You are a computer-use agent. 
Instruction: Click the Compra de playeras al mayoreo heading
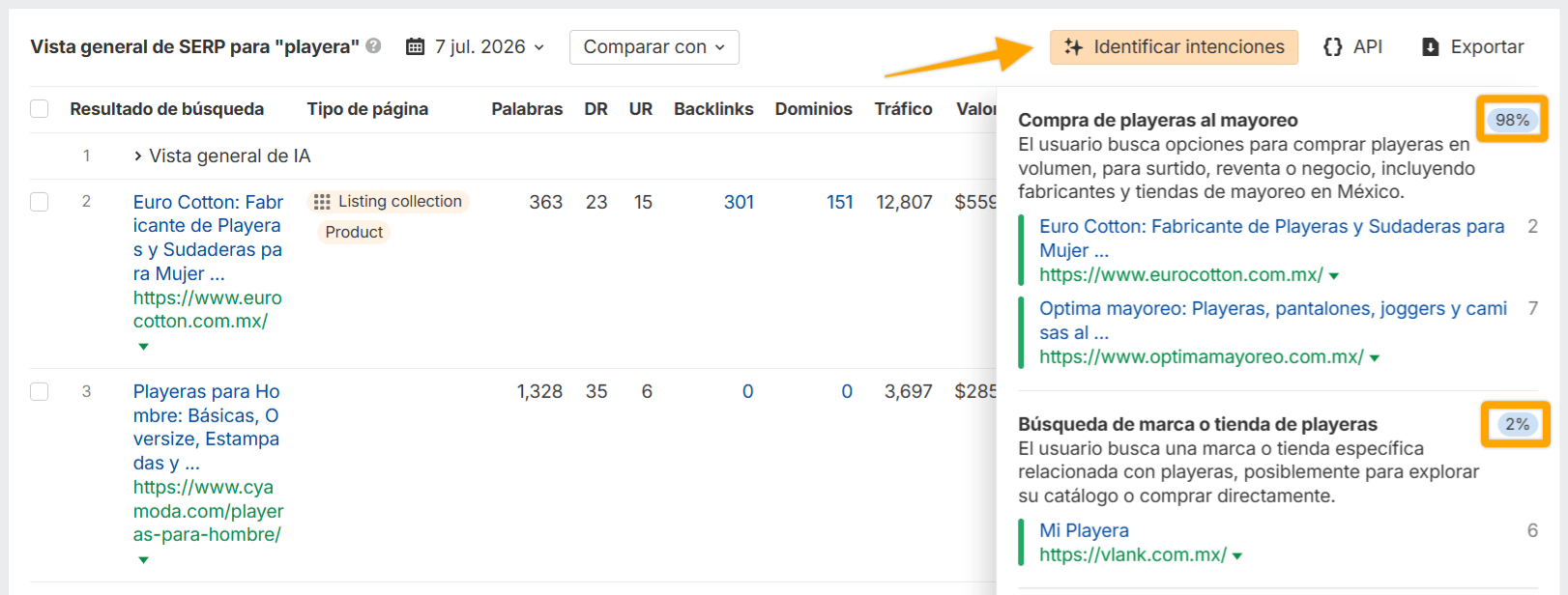click(1157, 121)
